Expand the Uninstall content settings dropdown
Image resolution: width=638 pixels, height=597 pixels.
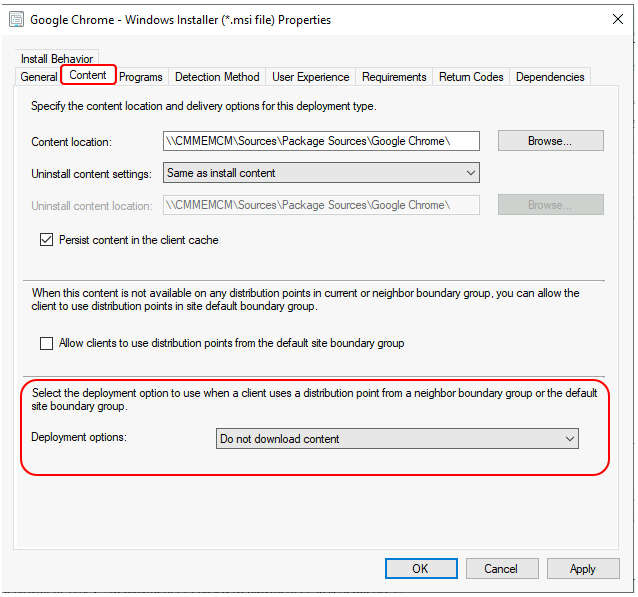pos(320,173)
